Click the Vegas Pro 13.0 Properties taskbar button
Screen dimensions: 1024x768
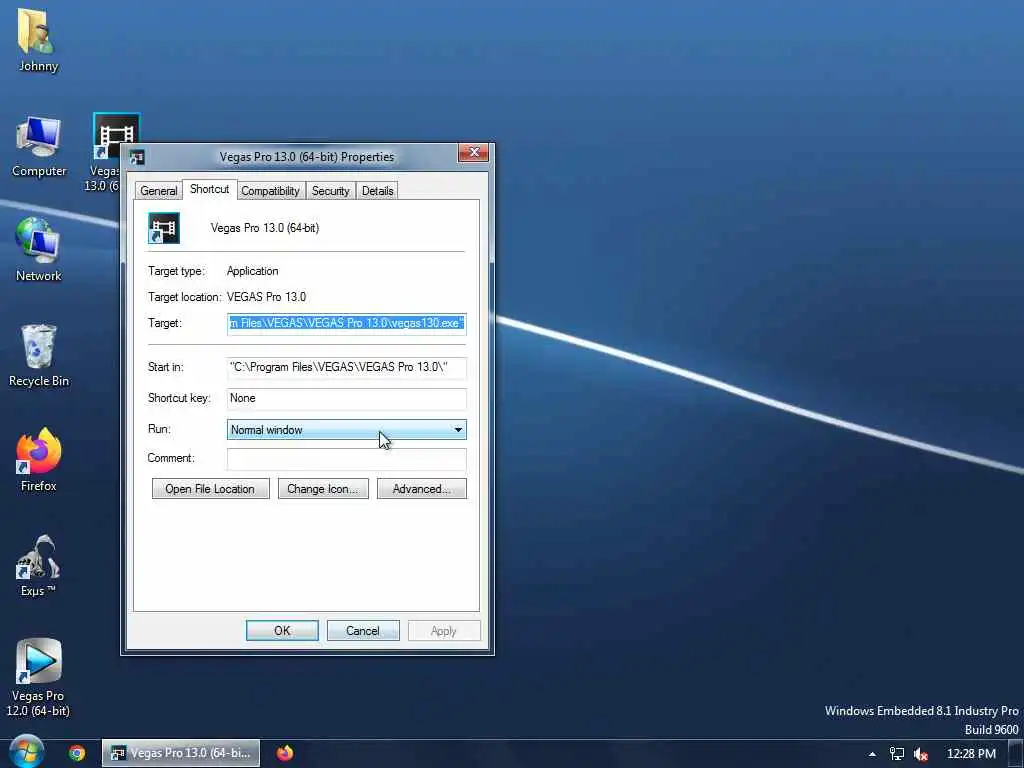pyautogui.click(x=181, y=753)
